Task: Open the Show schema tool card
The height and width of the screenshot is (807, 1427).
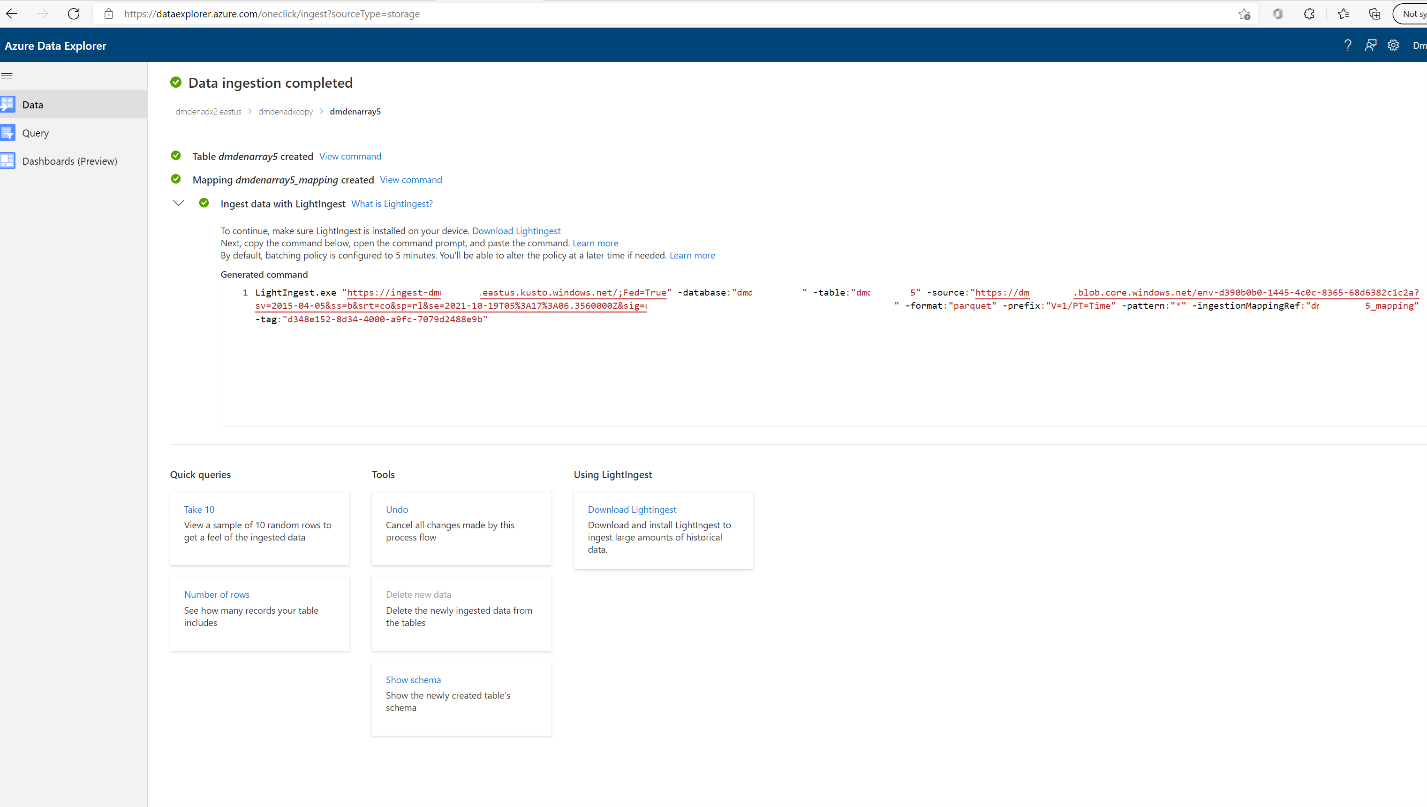Action: point(461,698)
